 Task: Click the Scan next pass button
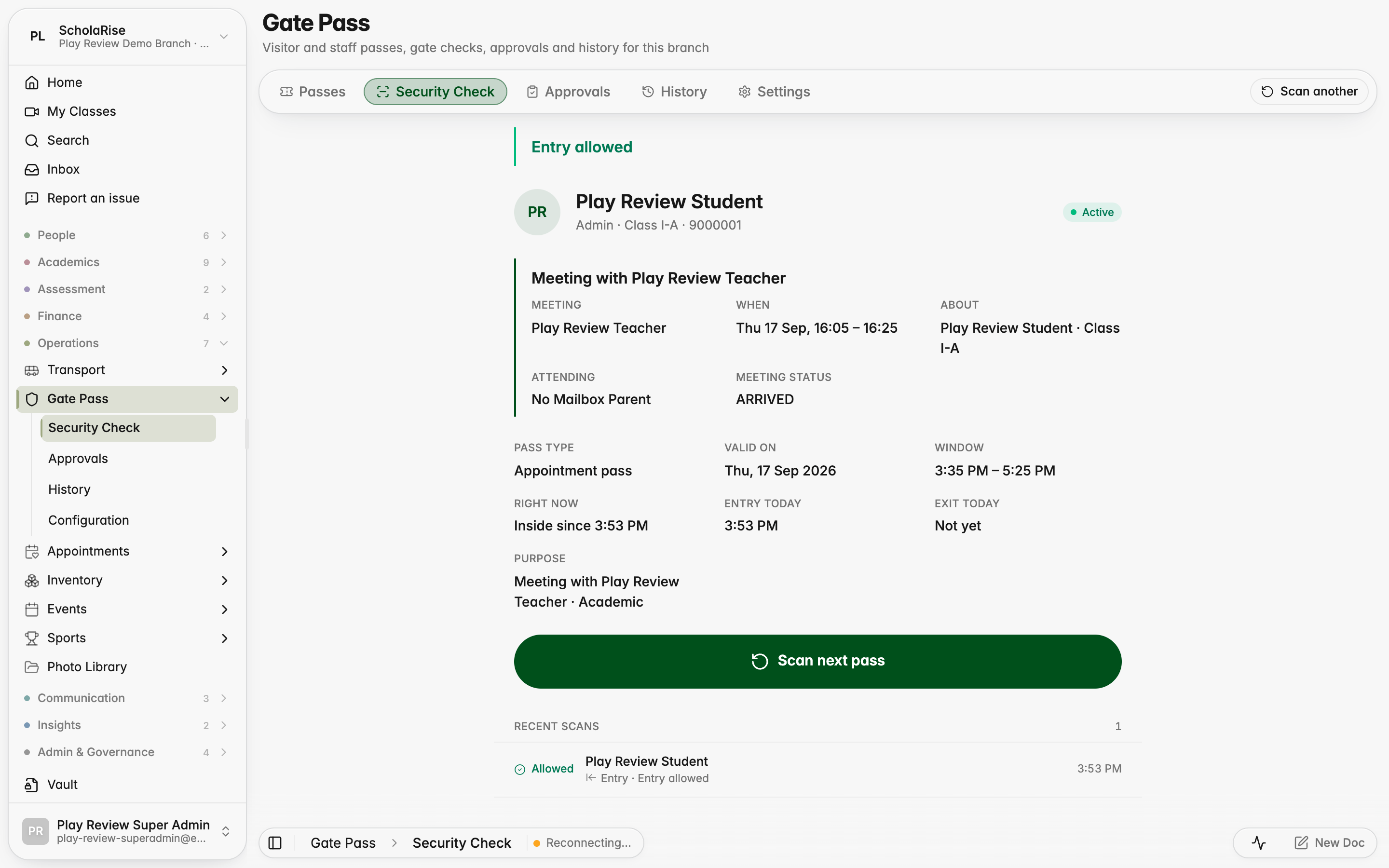[817, 661]
